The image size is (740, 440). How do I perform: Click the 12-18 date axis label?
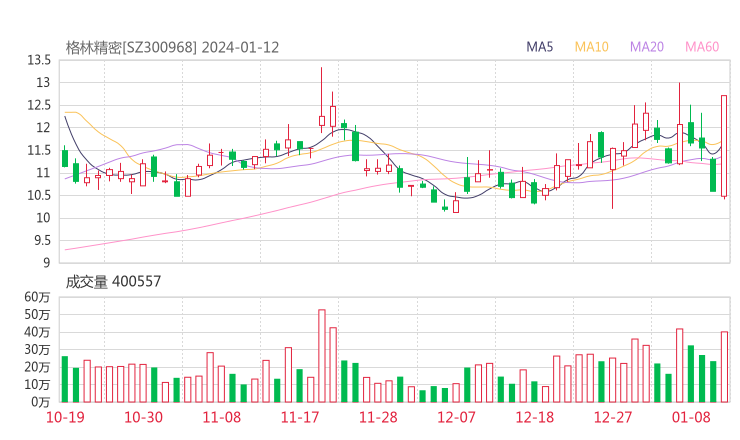(535, 417)
